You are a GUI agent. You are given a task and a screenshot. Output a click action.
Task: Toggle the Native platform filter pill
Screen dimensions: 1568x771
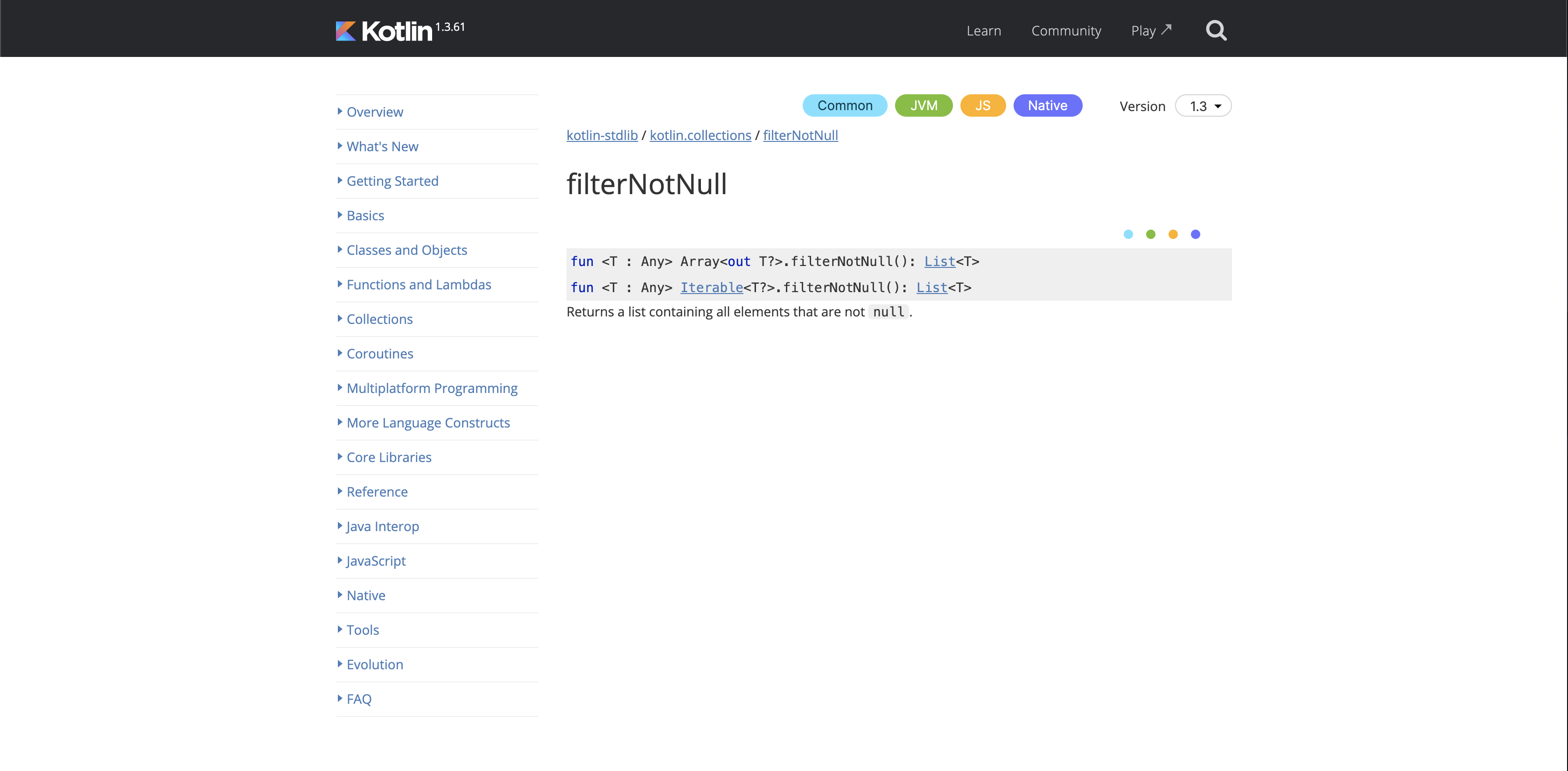1047,105
